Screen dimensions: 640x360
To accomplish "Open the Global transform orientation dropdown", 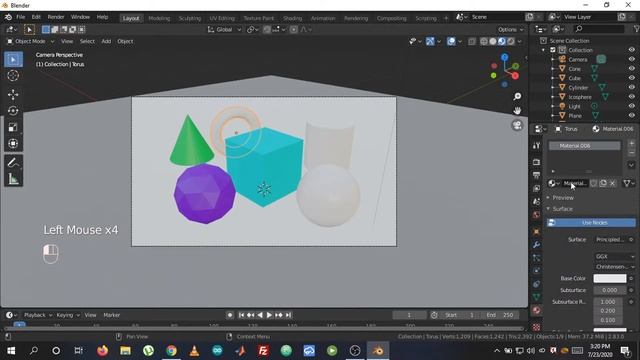I will pos(224,29).
